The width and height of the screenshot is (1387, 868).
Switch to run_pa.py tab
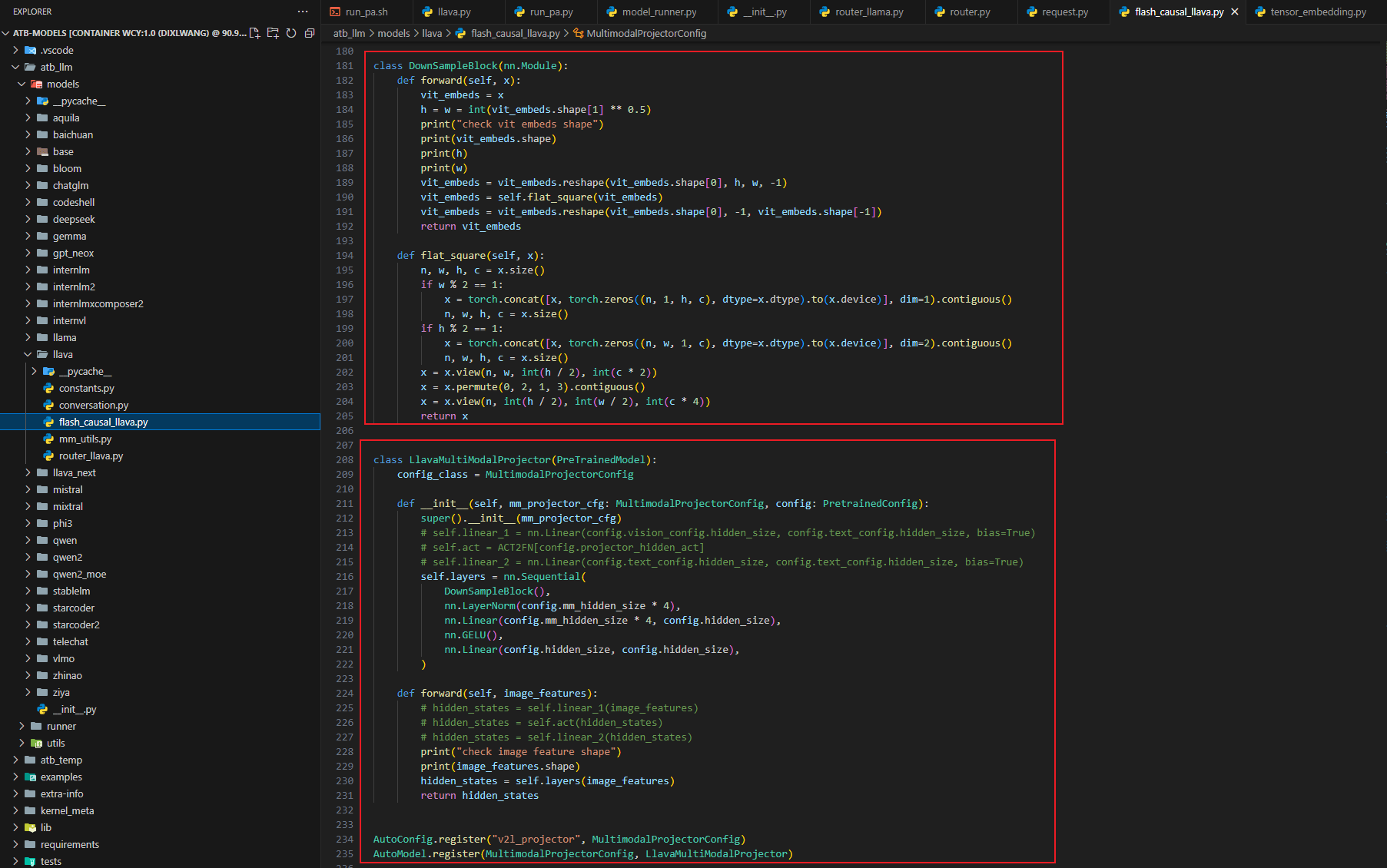tap(551, 12)
